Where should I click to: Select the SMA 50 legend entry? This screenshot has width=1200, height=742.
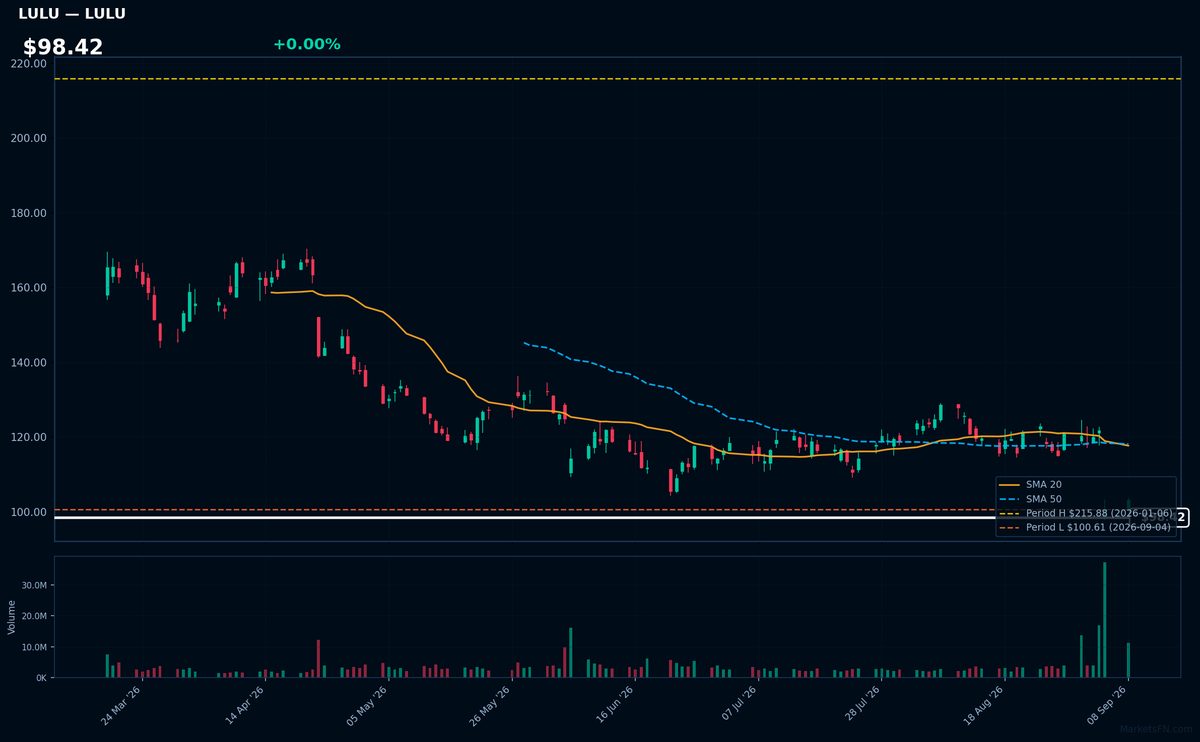pyautogui.click(x=1030, y=498)
